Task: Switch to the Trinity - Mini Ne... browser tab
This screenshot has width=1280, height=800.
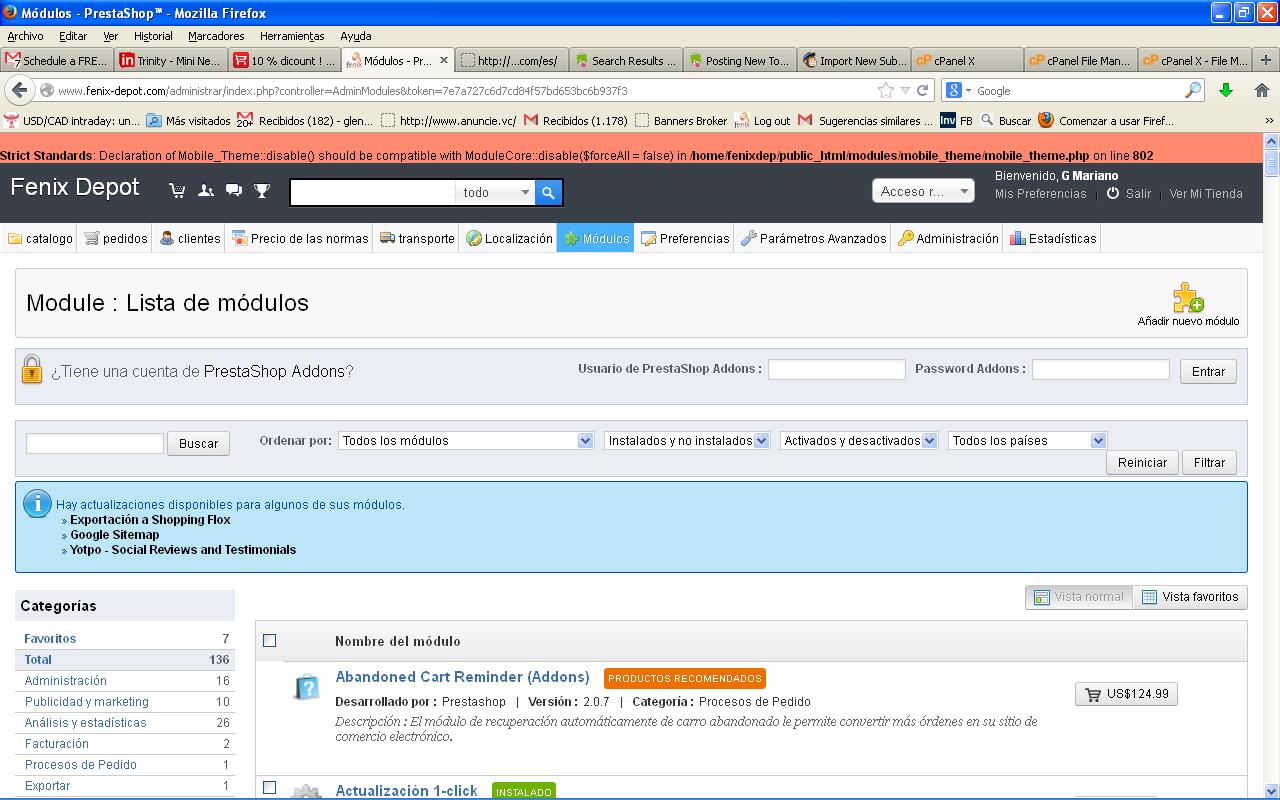Action: 171,60
